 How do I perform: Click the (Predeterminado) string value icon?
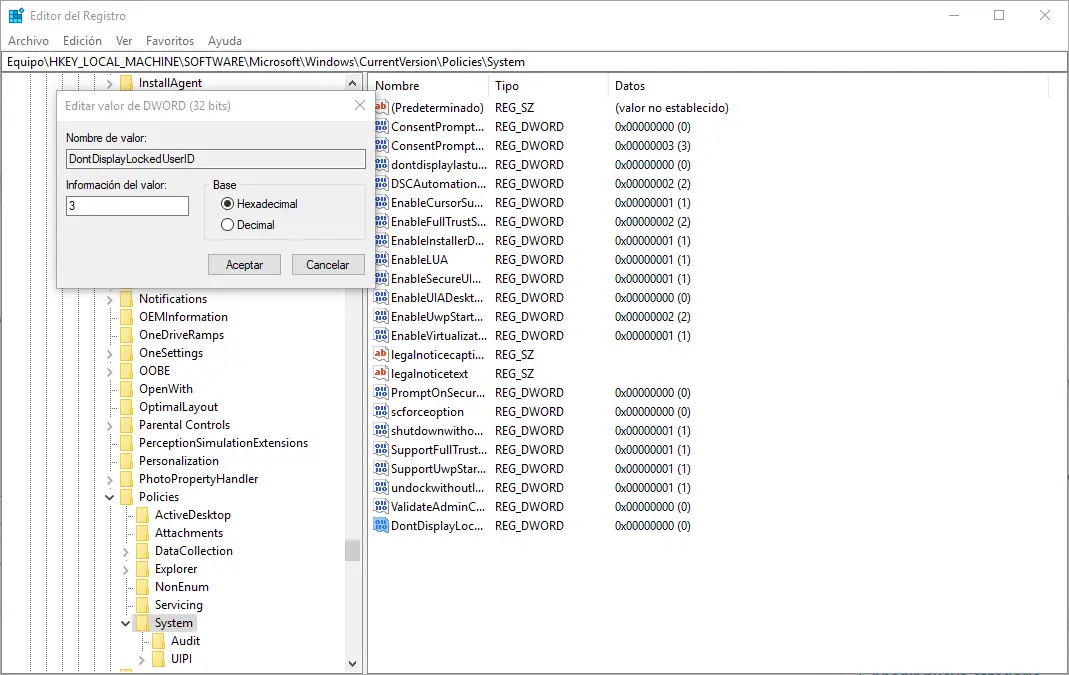click(x=381, y=107)
